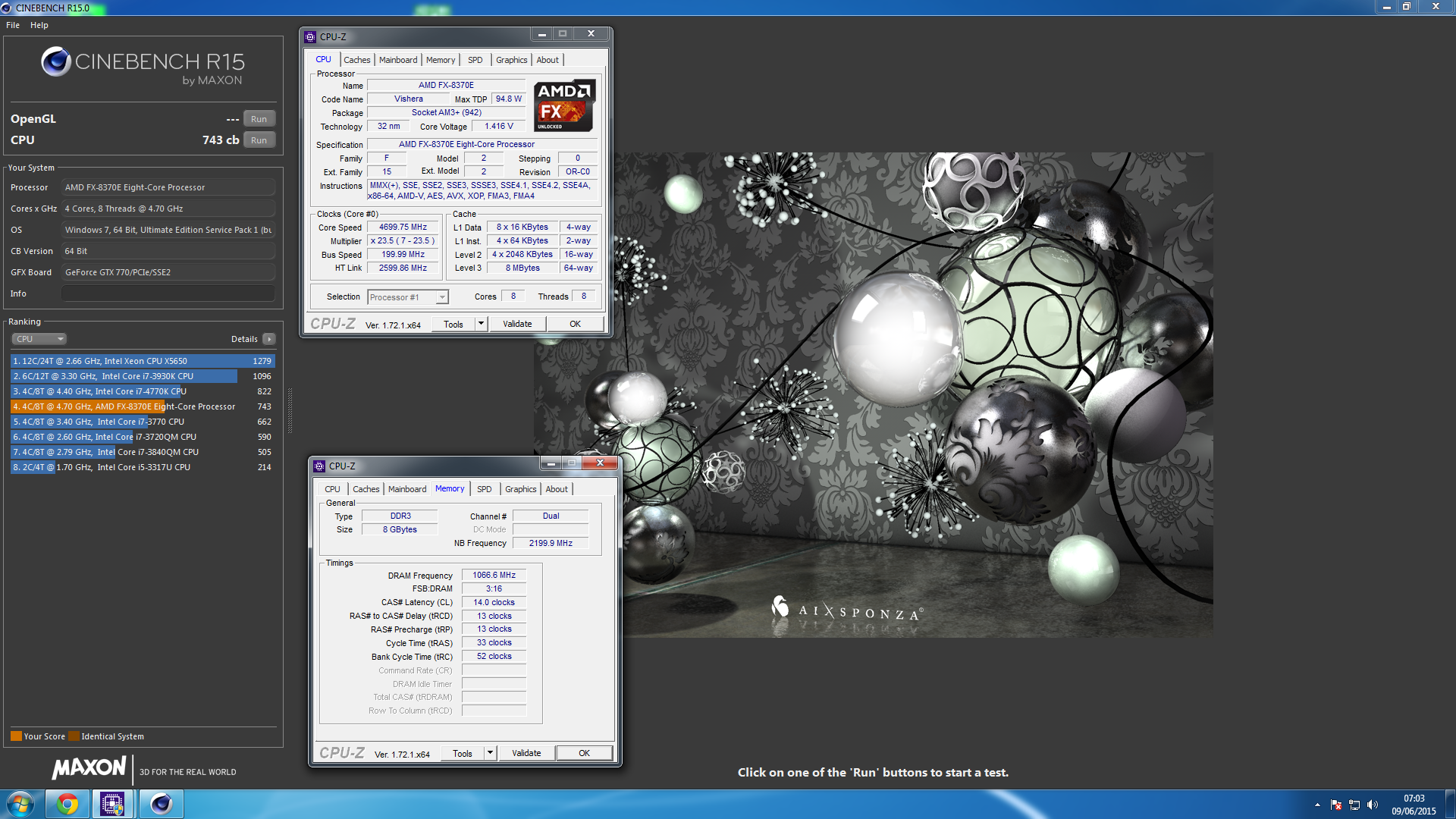Expand Tools dropdown arrow in top CPU-Z window
The image size is (1456, 819).
pos(481,325)
